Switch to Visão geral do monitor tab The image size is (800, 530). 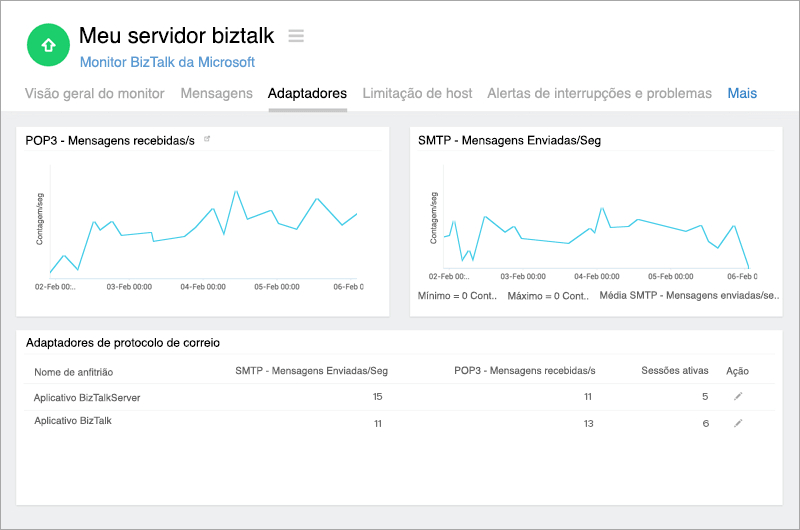(x=94, y=93)
